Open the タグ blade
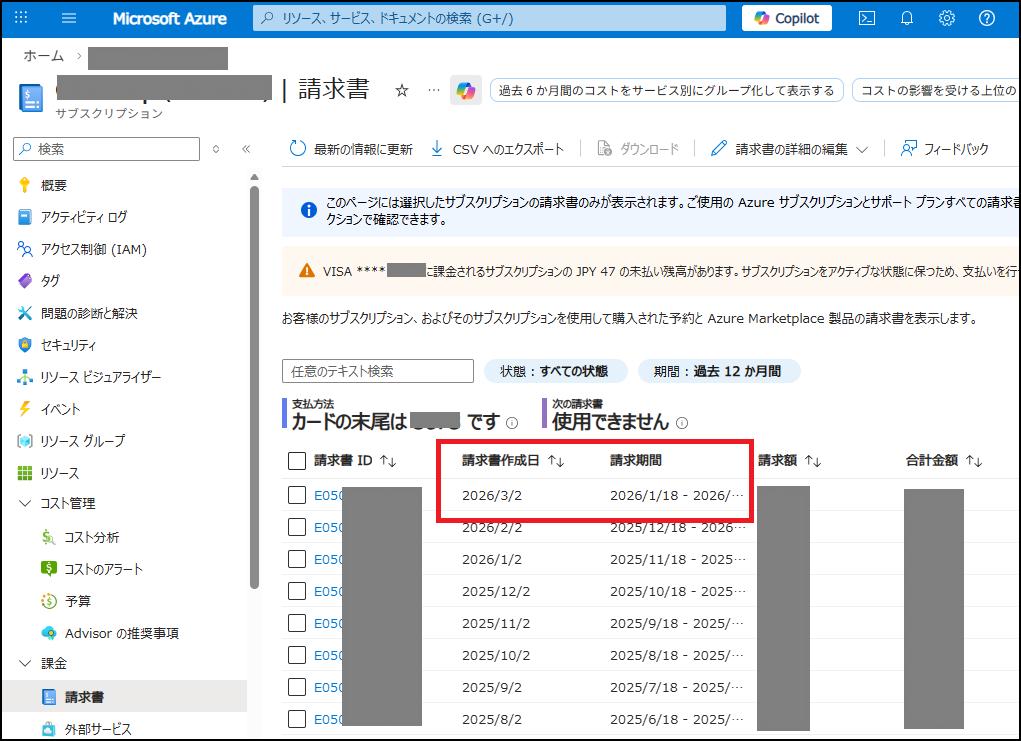Viewport: 1021px width, 741px height. tap(45, 280)
